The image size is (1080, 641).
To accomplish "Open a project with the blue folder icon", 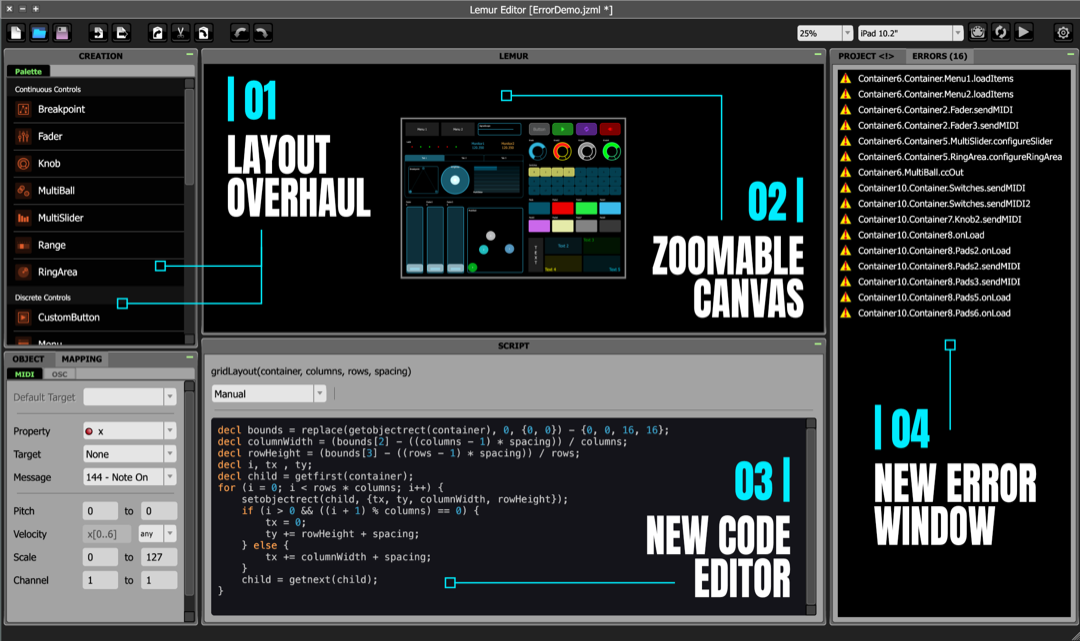I will (39, 32).
